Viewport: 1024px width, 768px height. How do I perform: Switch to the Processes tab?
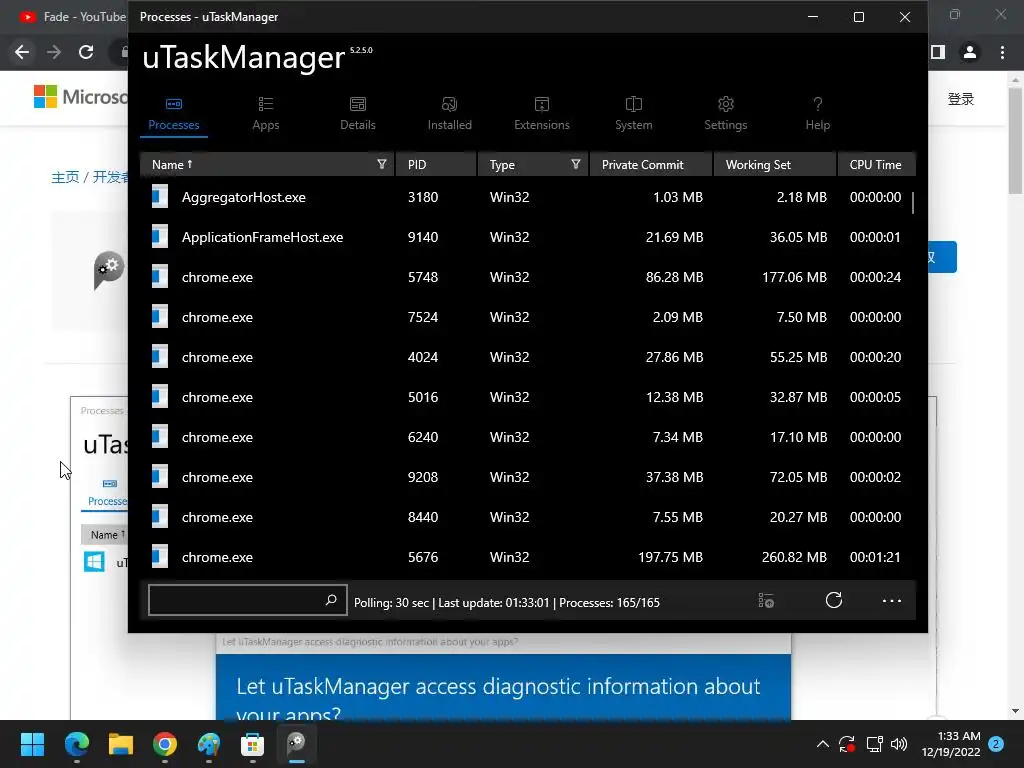click(x=174, y=114)
